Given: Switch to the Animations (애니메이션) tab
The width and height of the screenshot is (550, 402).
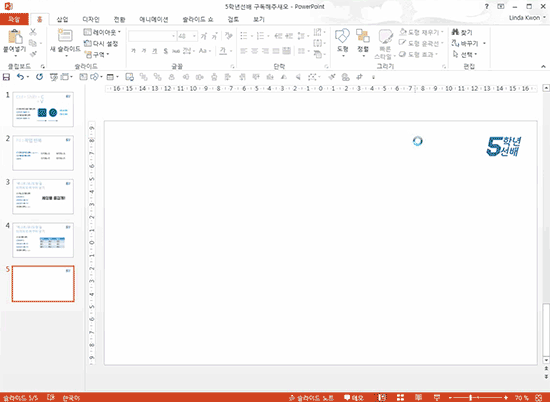Looking at the screenshot, I should coord(154,19).
